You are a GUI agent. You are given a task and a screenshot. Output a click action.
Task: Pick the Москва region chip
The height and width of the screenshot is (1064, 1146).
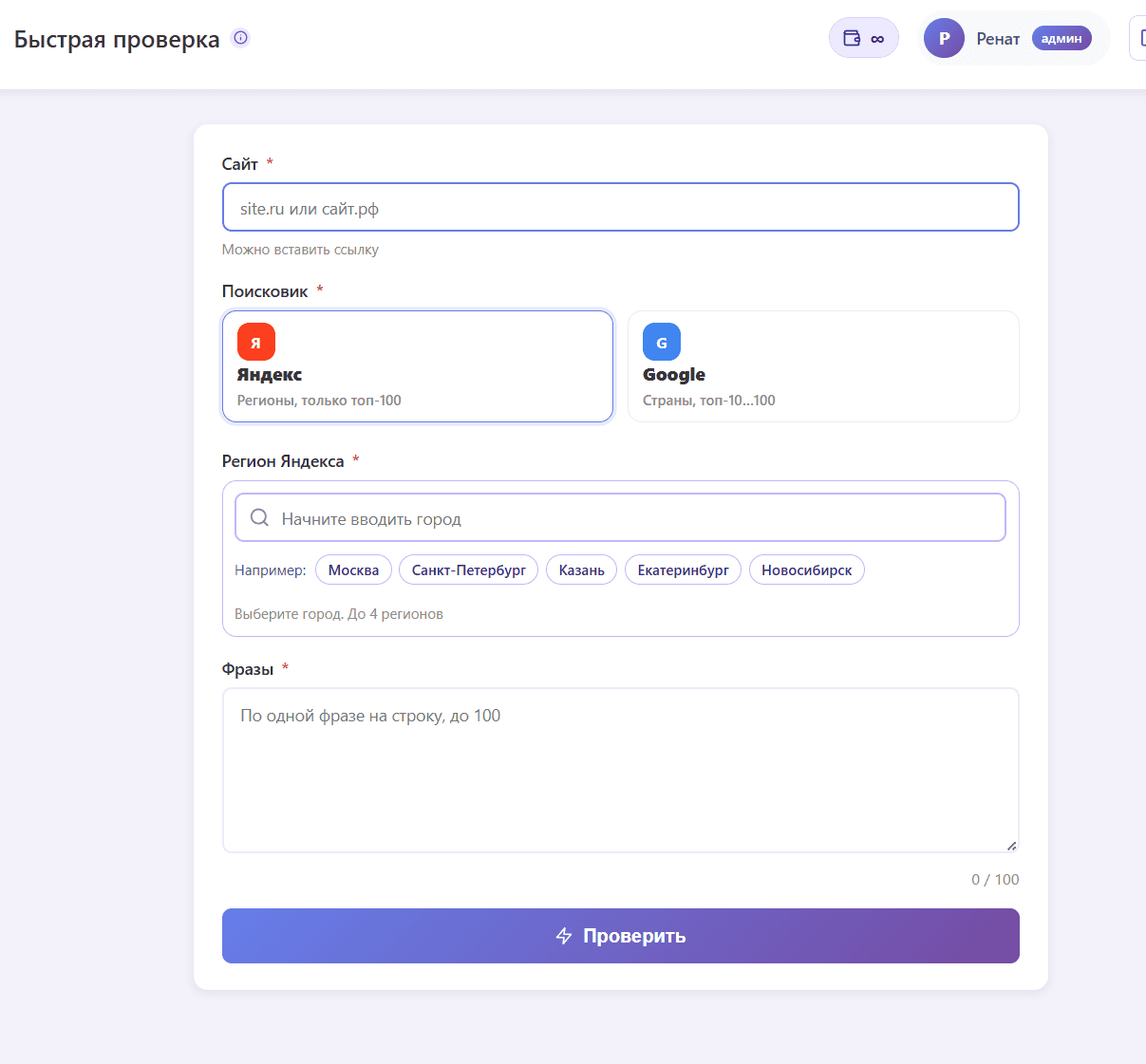click(x=353, y=569)
